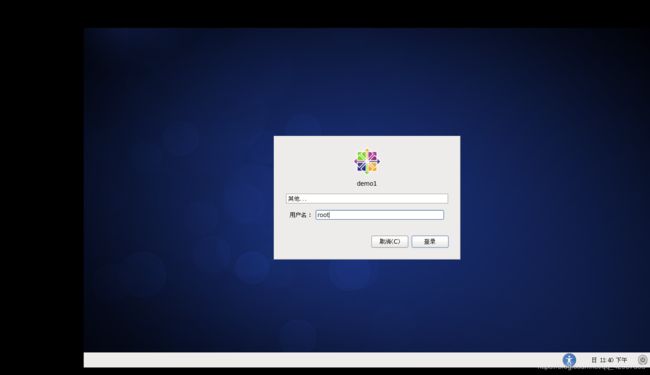Click the 取消(C) cancel button
This screenshot has height=375, width=650.
point(390,242)
